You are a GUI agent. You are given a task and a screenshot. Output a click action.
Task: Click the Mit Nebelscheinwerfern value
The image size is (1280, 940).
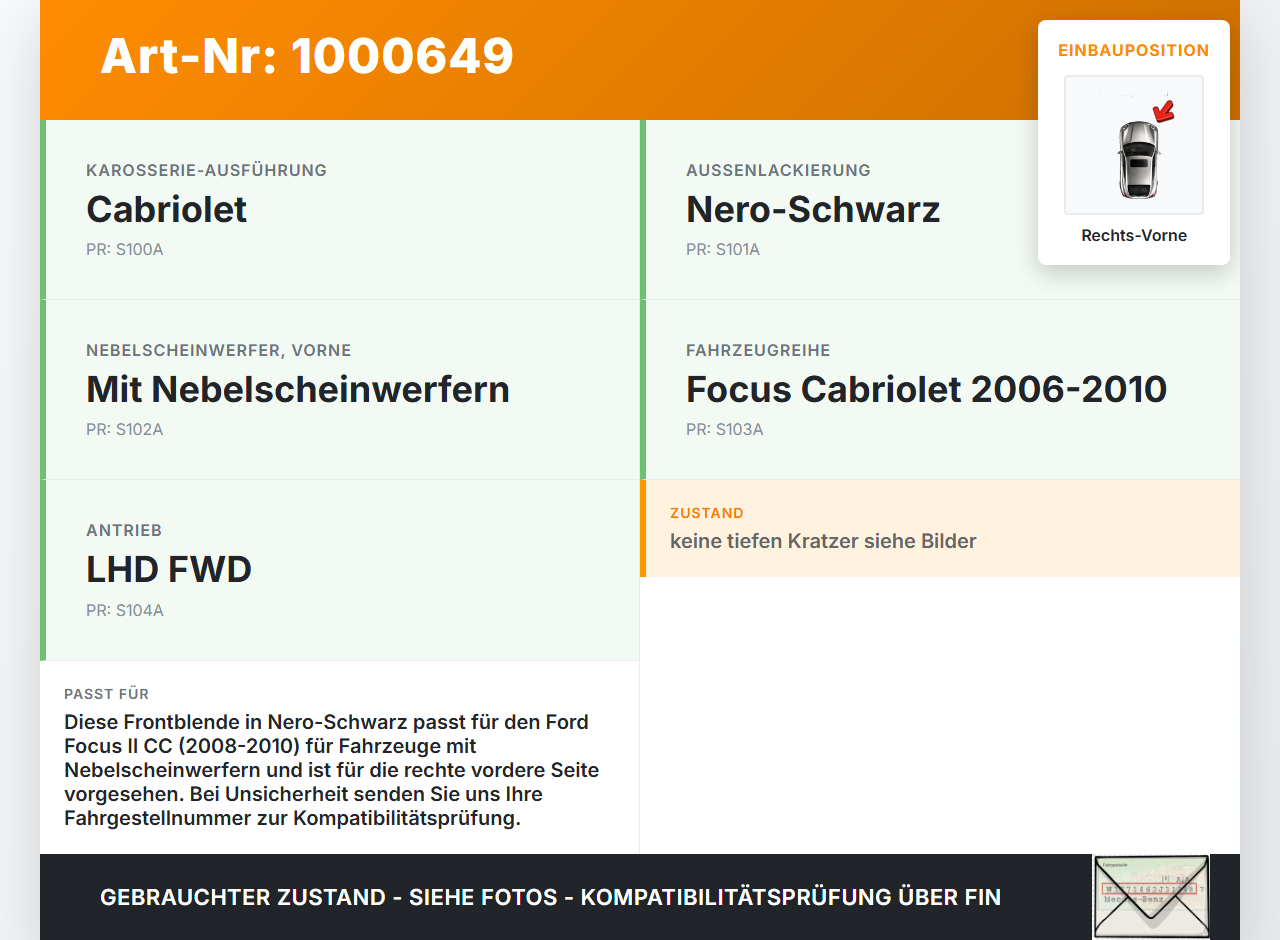tap(298, 389)
